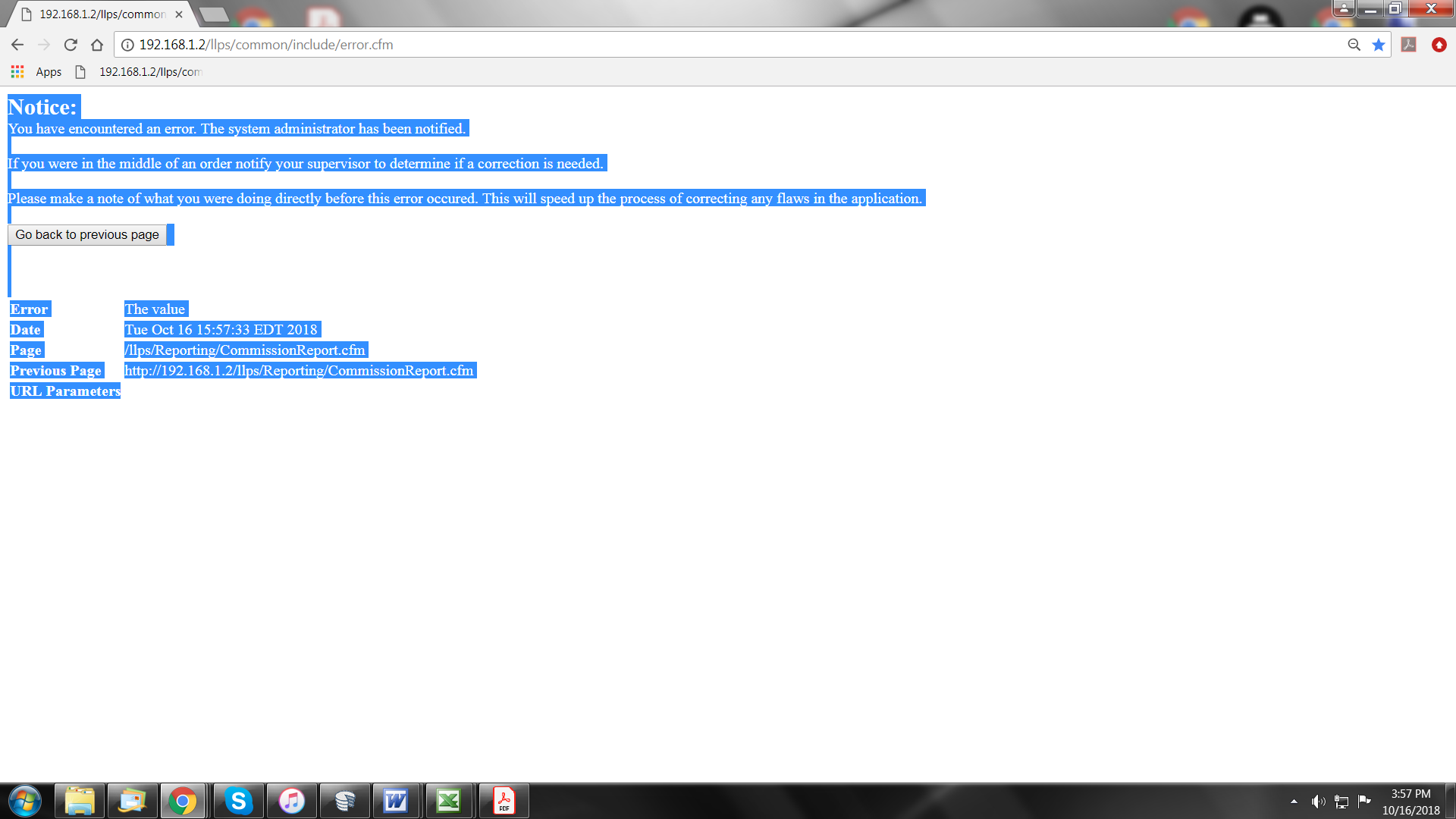Click the Adobe PDF extension icon

click(1409, 45)
